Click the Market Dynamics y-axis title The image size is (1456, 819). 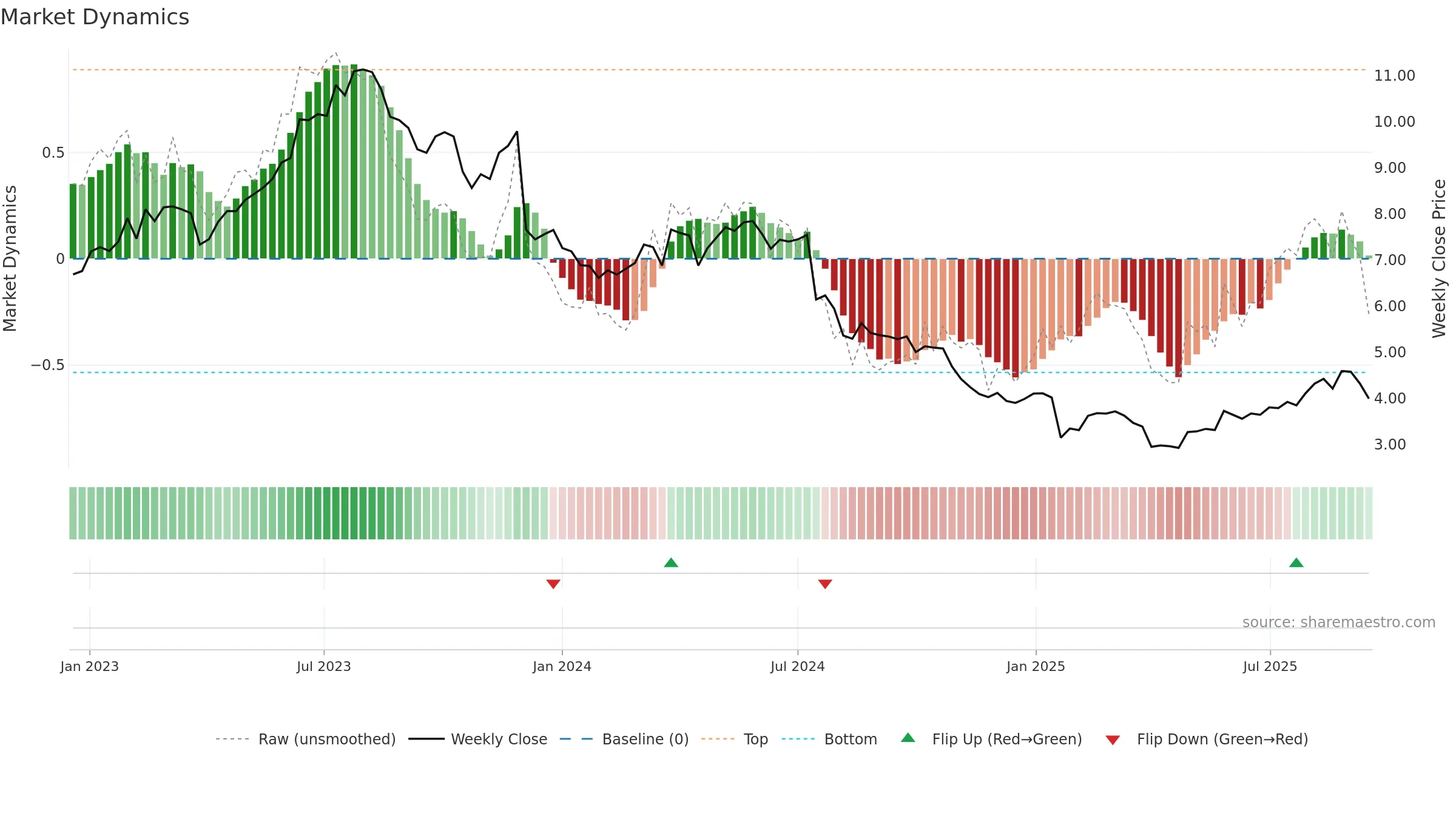(10, 258)
